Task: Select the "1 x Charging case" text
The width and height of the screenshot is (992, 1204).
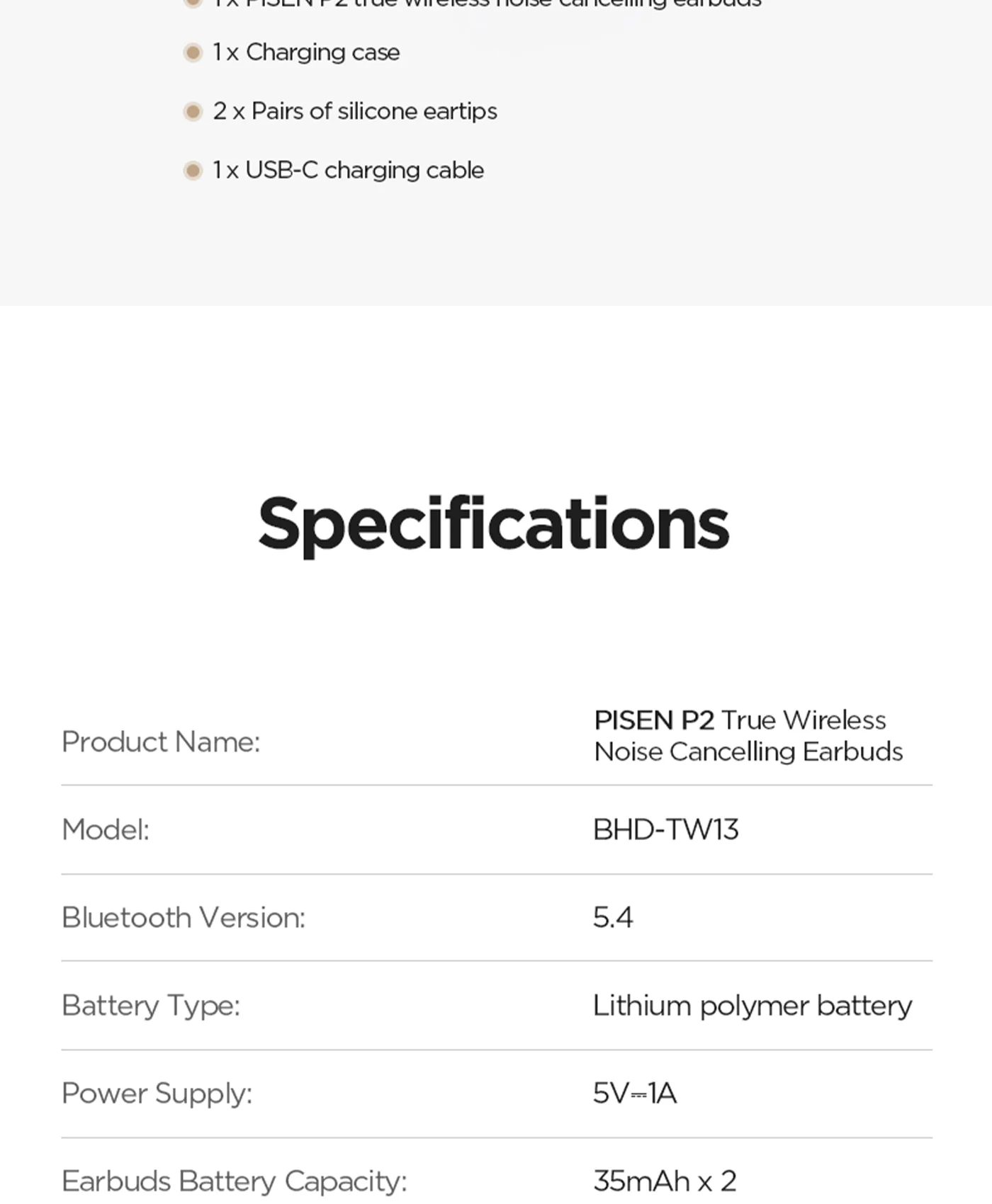Action: 306,52
